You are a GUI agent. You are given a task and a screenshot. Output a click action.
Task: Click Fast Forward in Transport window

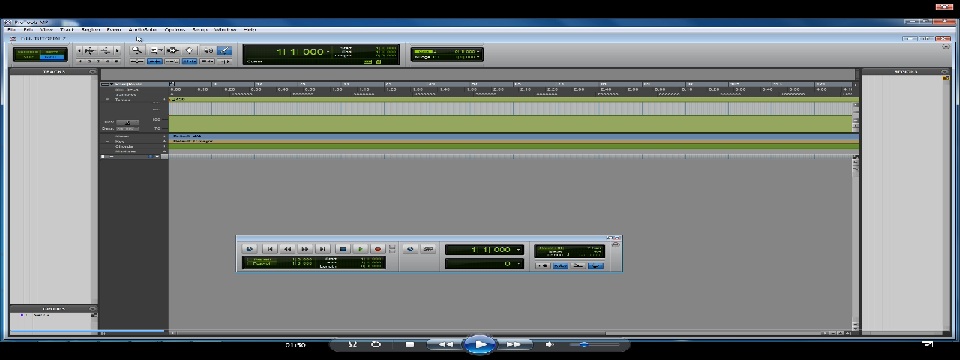(305, 249)
